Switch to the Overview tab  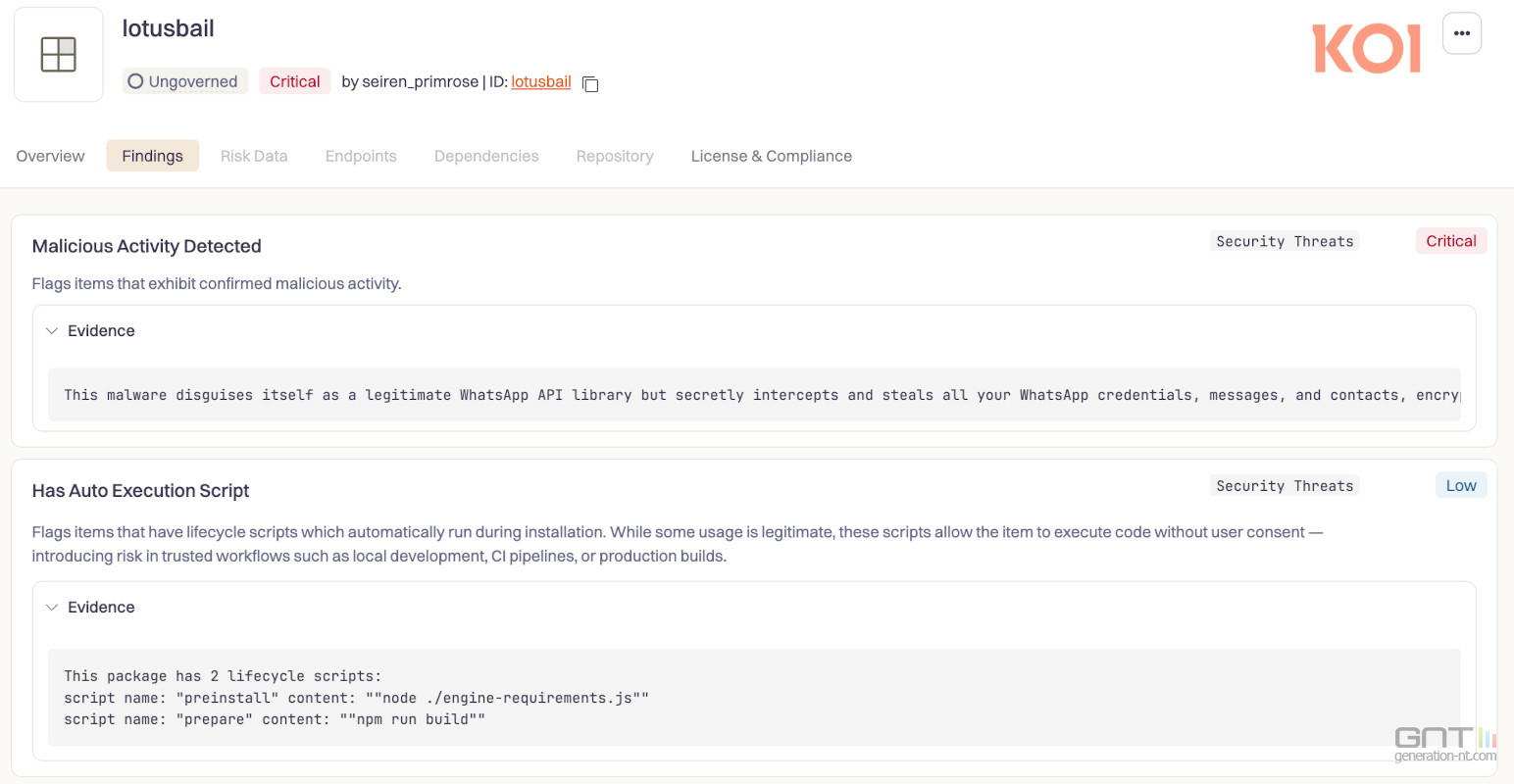(x=50, y=156)
